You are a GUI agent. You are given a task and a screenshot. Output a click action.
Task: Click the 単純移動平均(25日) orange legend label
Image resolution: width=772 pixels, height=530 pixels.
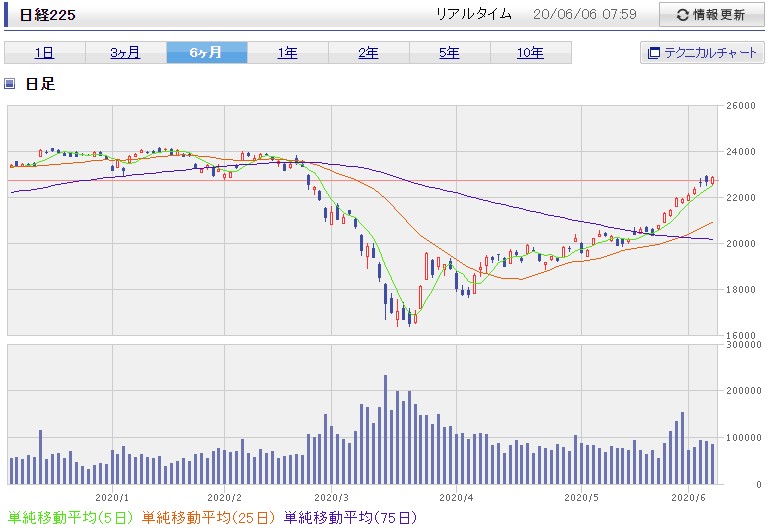208,518
